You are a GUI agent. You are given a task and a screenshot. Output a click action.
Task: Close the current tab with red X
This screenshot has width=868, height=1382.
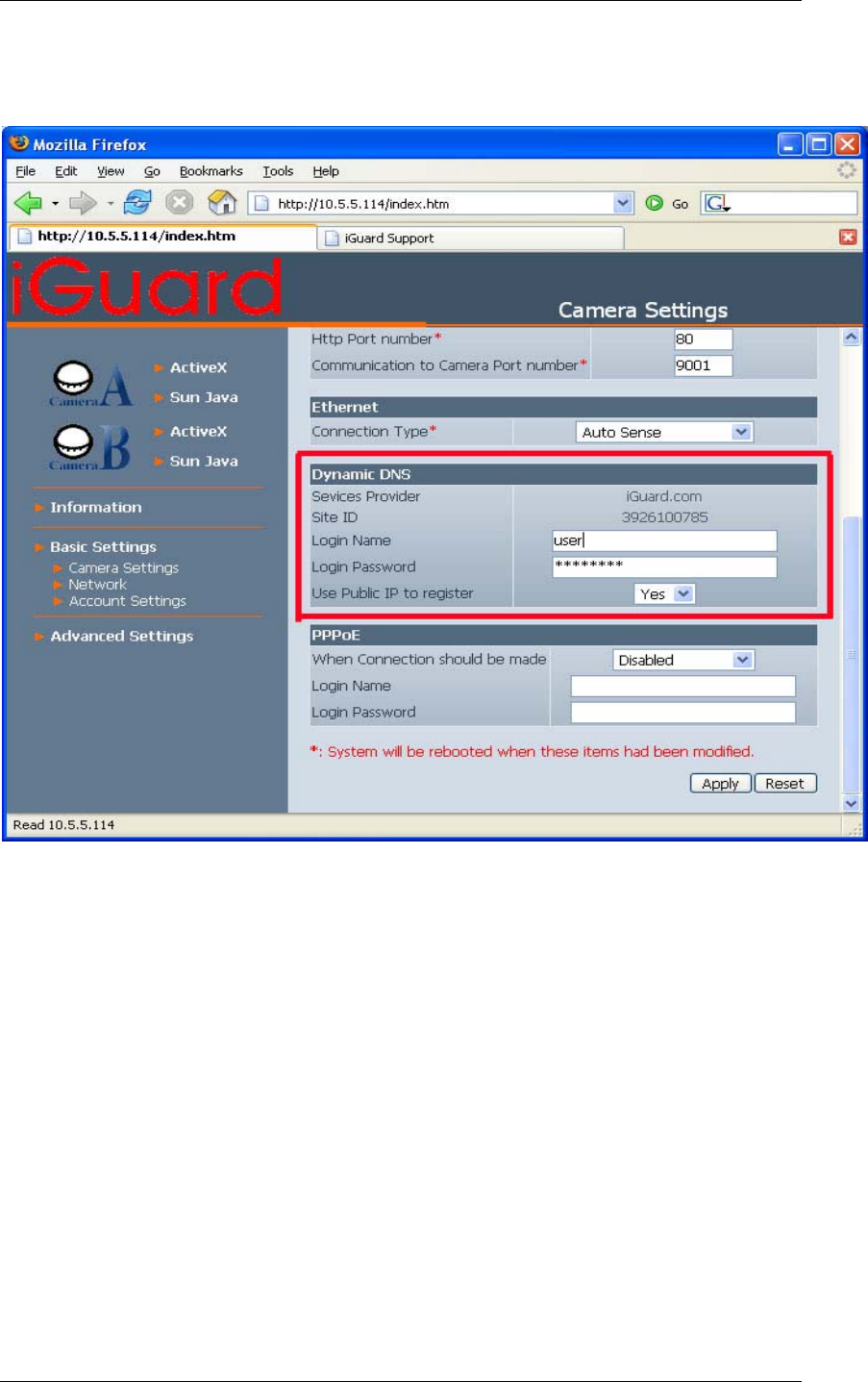click(x=848, y=238)
